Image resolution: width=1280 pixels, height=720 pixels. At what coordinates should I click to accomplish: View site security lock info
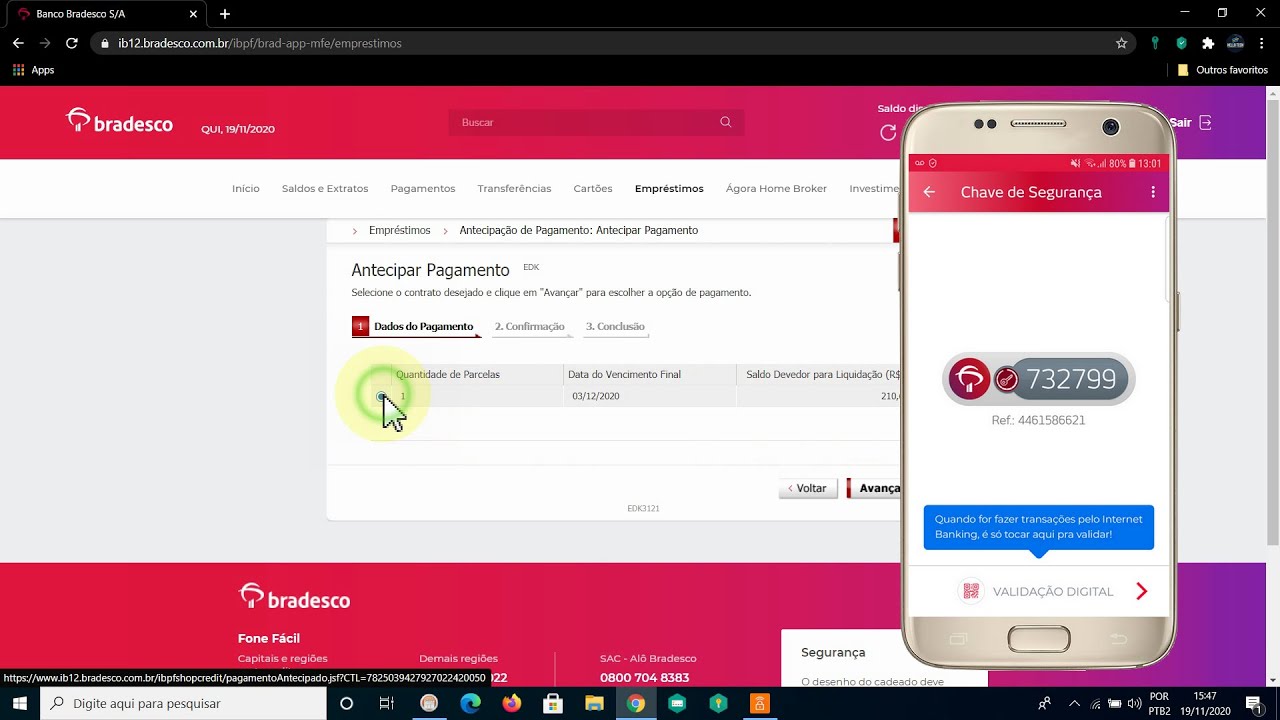click(x=105, y=43)
